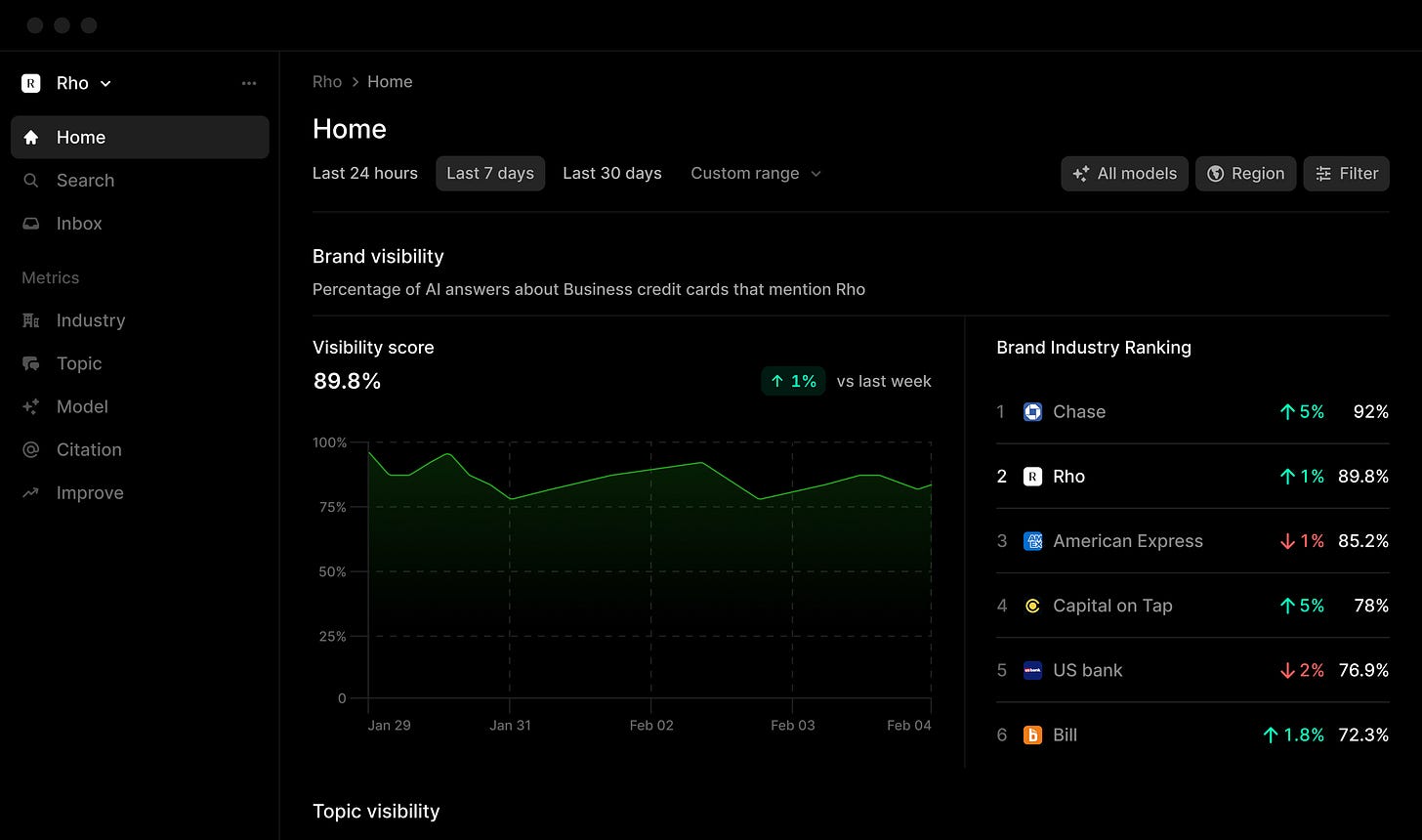1422x840 pixels.
Task: Open the sidebar ellipsis options menu
Action: click(x=249, y=83)
